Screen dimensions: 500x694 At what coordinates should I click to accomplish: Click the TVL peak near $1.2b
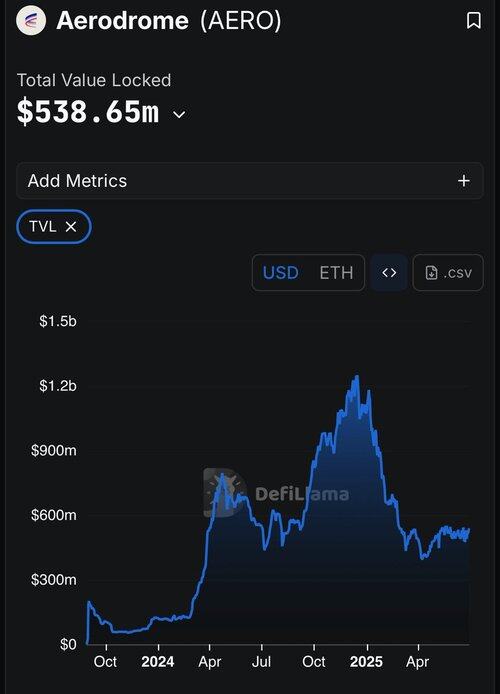point(356,377)
